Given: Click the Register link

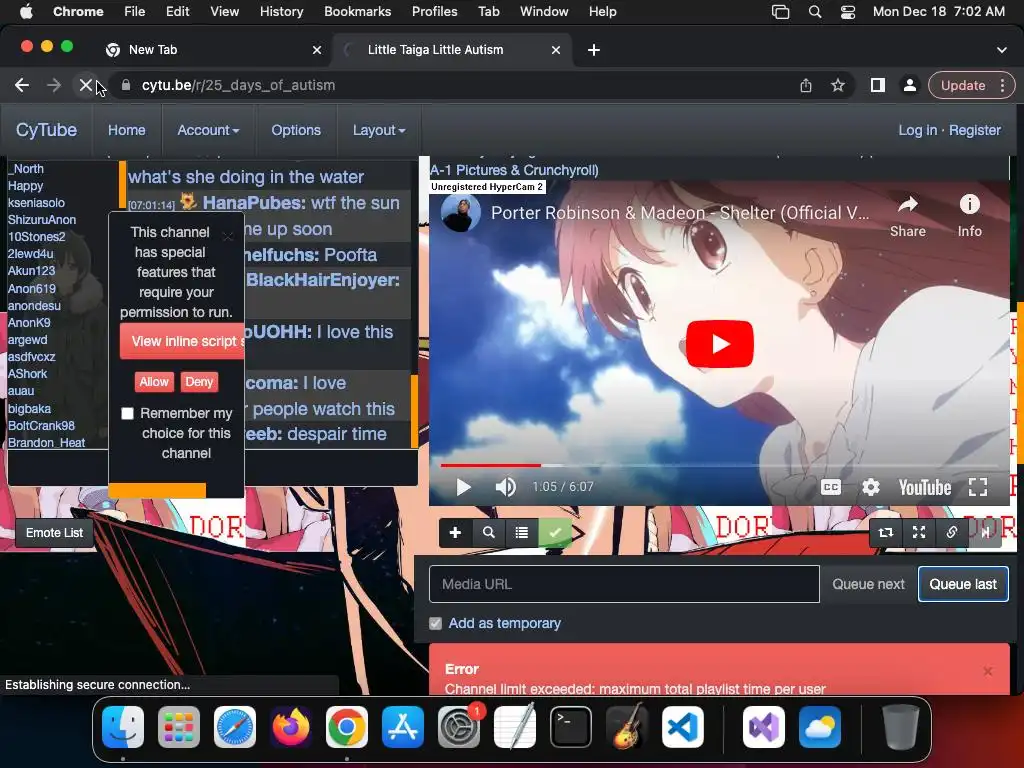Looking at the screenshot, I should [974, 130].
